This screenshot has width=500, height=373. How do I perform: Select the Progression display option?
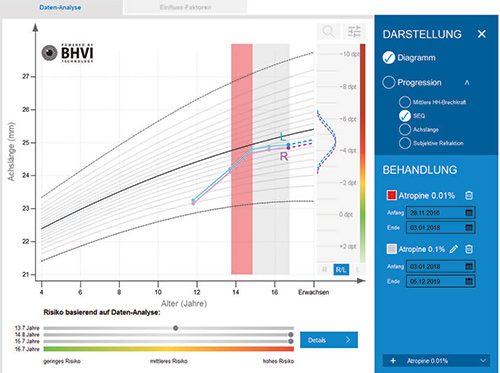click(389, 82)
